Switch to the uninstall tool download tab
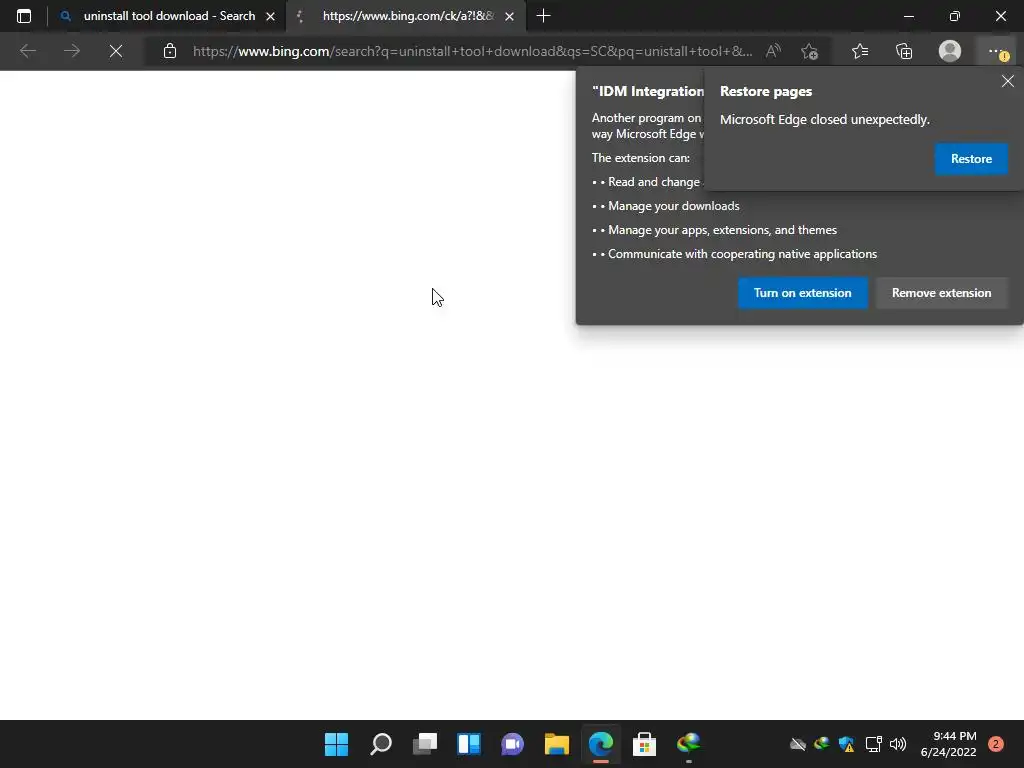This screenshot has width=1024, height=768. tap(168, 16)
